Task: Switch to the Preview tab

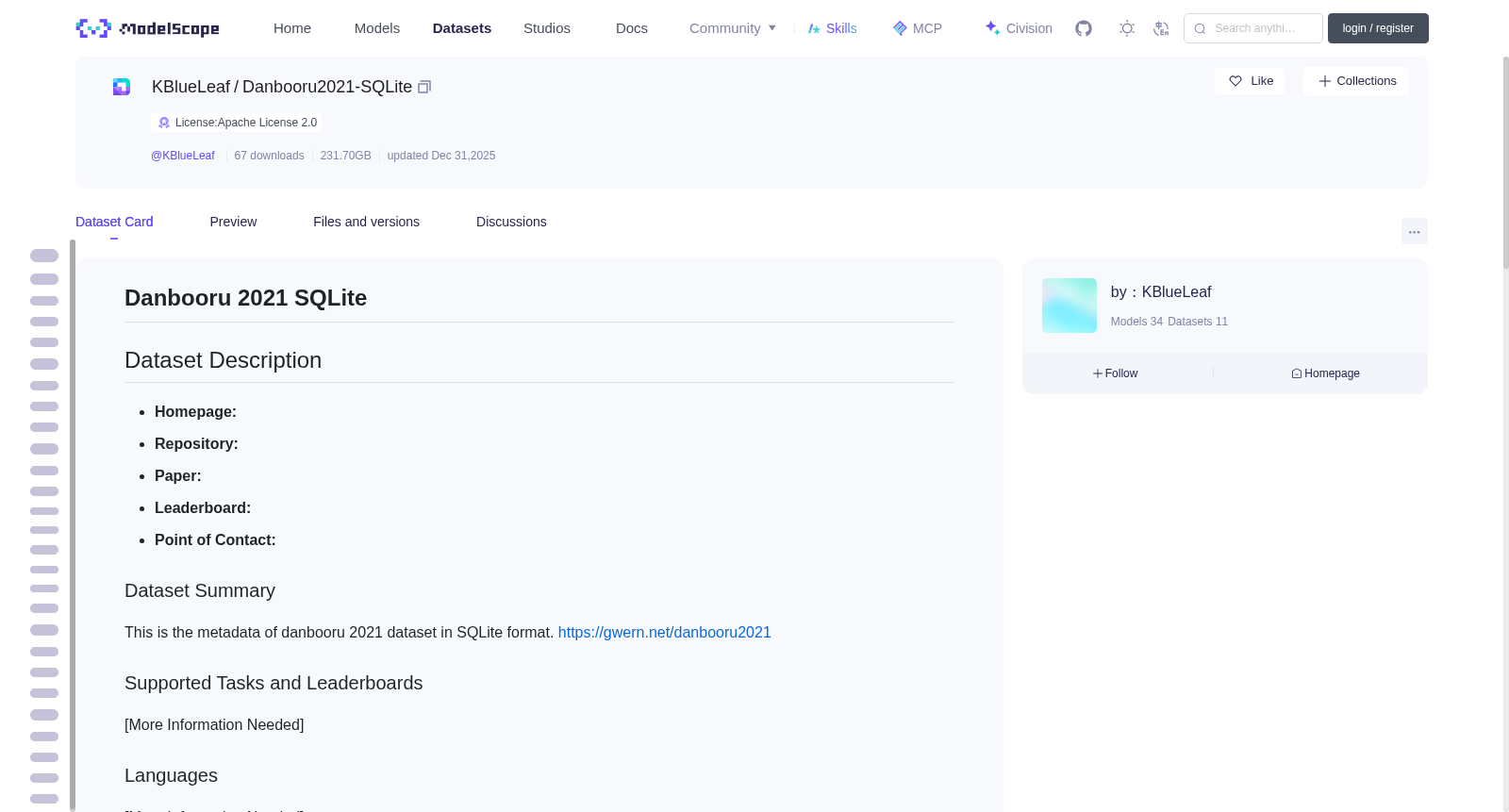Action: 233,222
